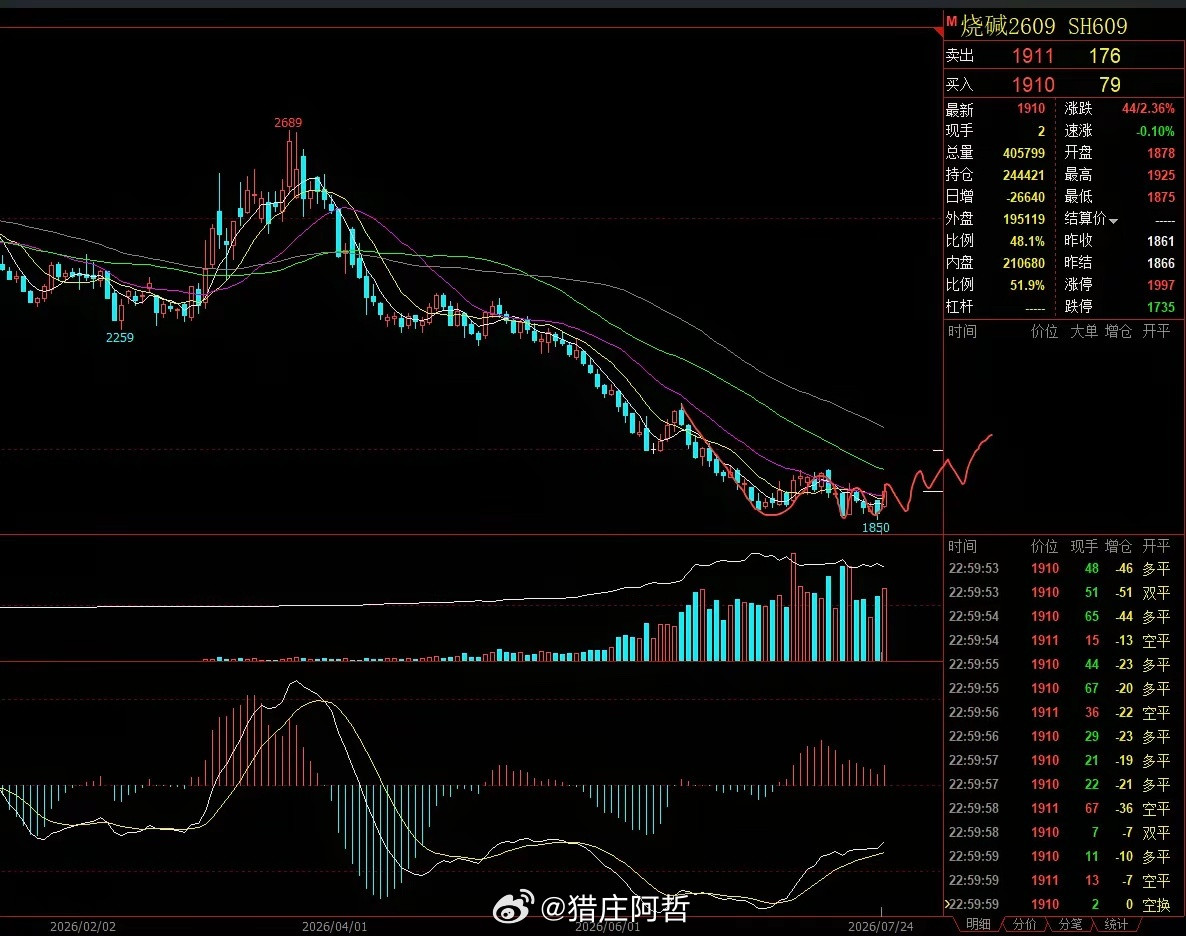Select the tick row with volume 21
This screenshot has height=936, width=1186.
[1060, 760]
